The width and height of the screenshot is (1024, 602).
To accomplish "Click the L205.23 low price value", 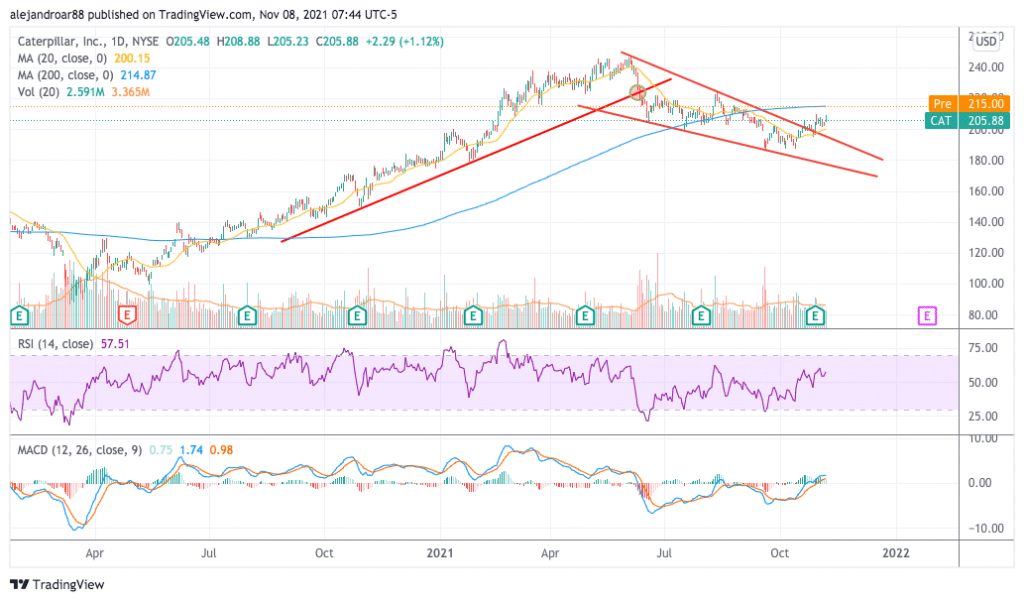I will 288,41.
